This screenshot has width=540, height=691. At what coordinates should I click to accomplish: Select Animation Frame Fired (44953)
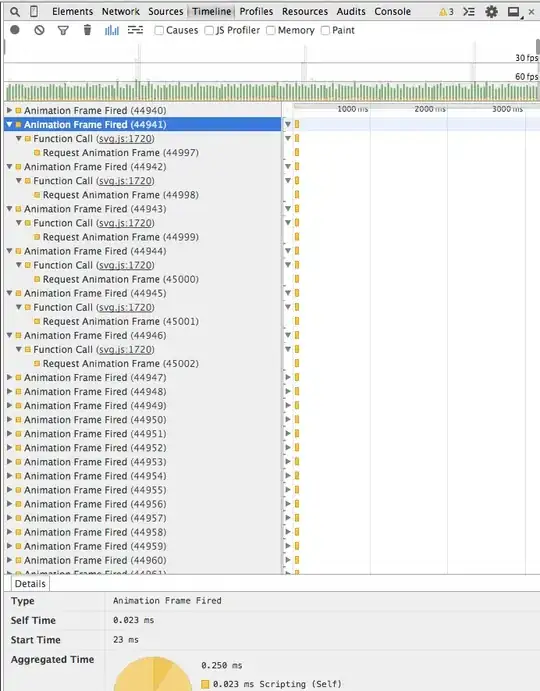coord(95,462)
